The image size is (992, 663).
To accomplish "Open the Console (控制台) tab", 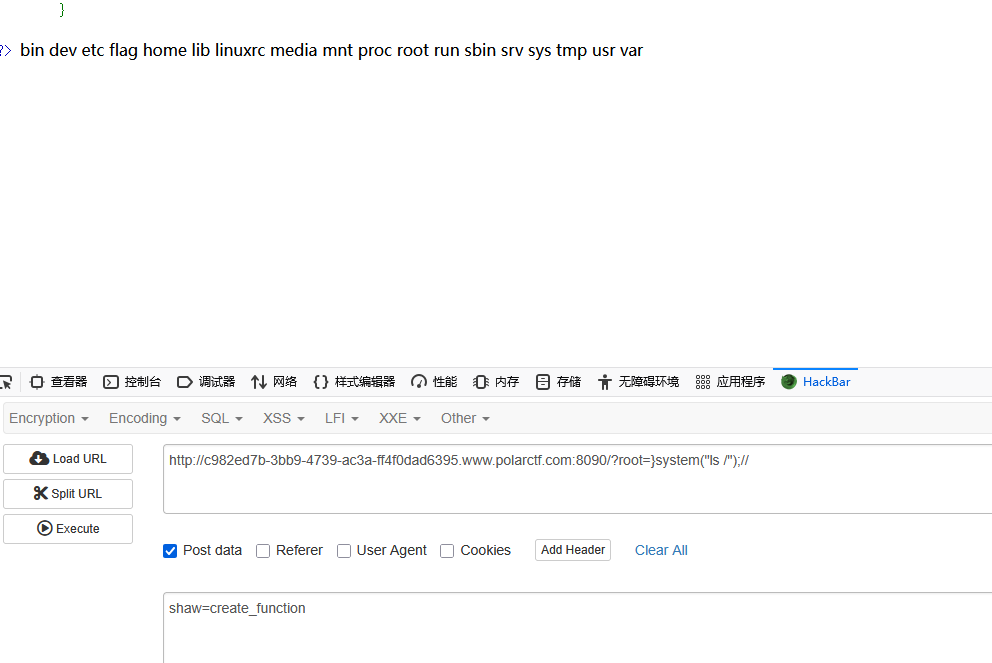I will (132, 381).
